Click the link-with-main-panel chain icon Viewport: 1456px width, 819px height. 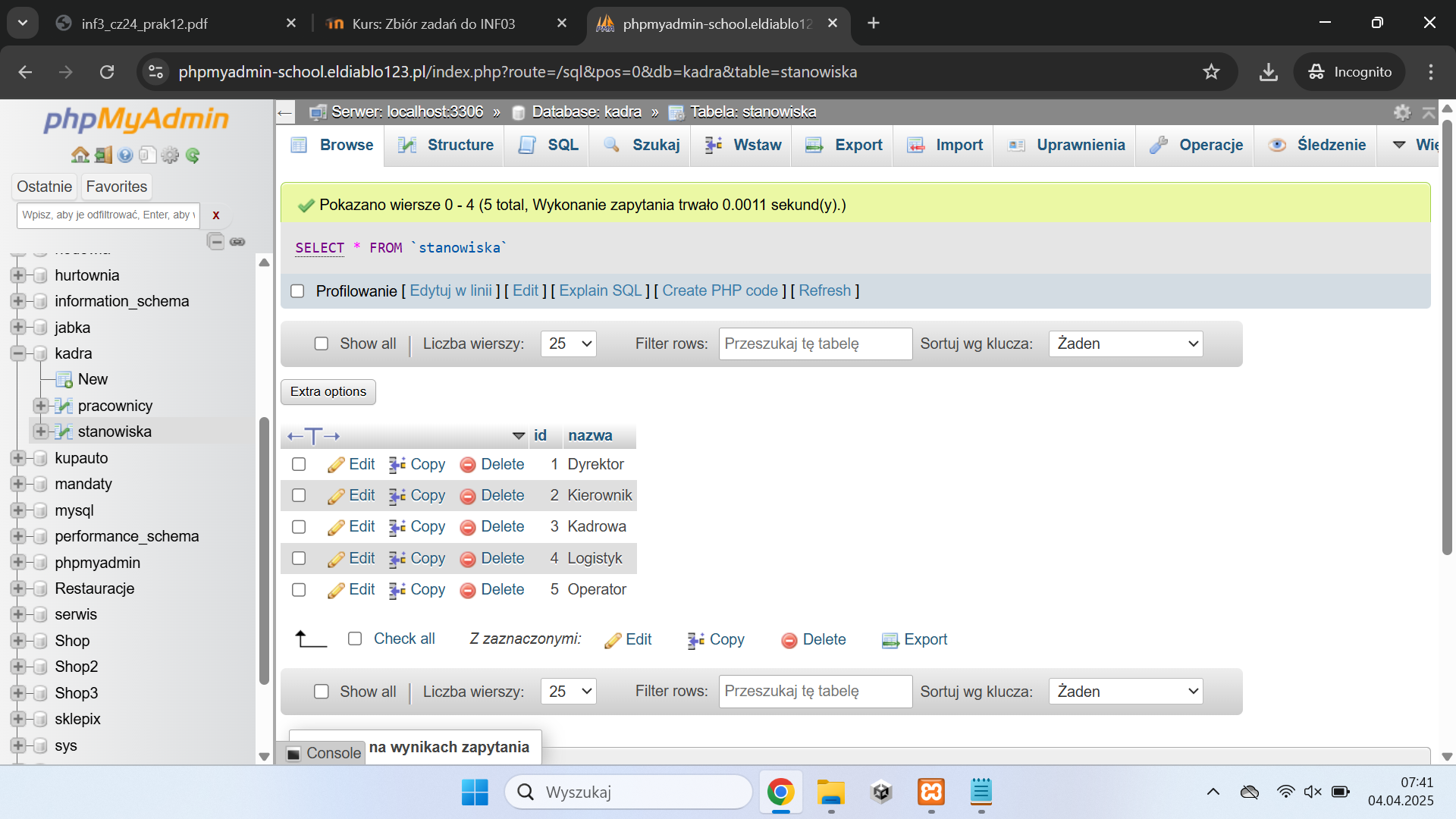click(x=237, y=242)
